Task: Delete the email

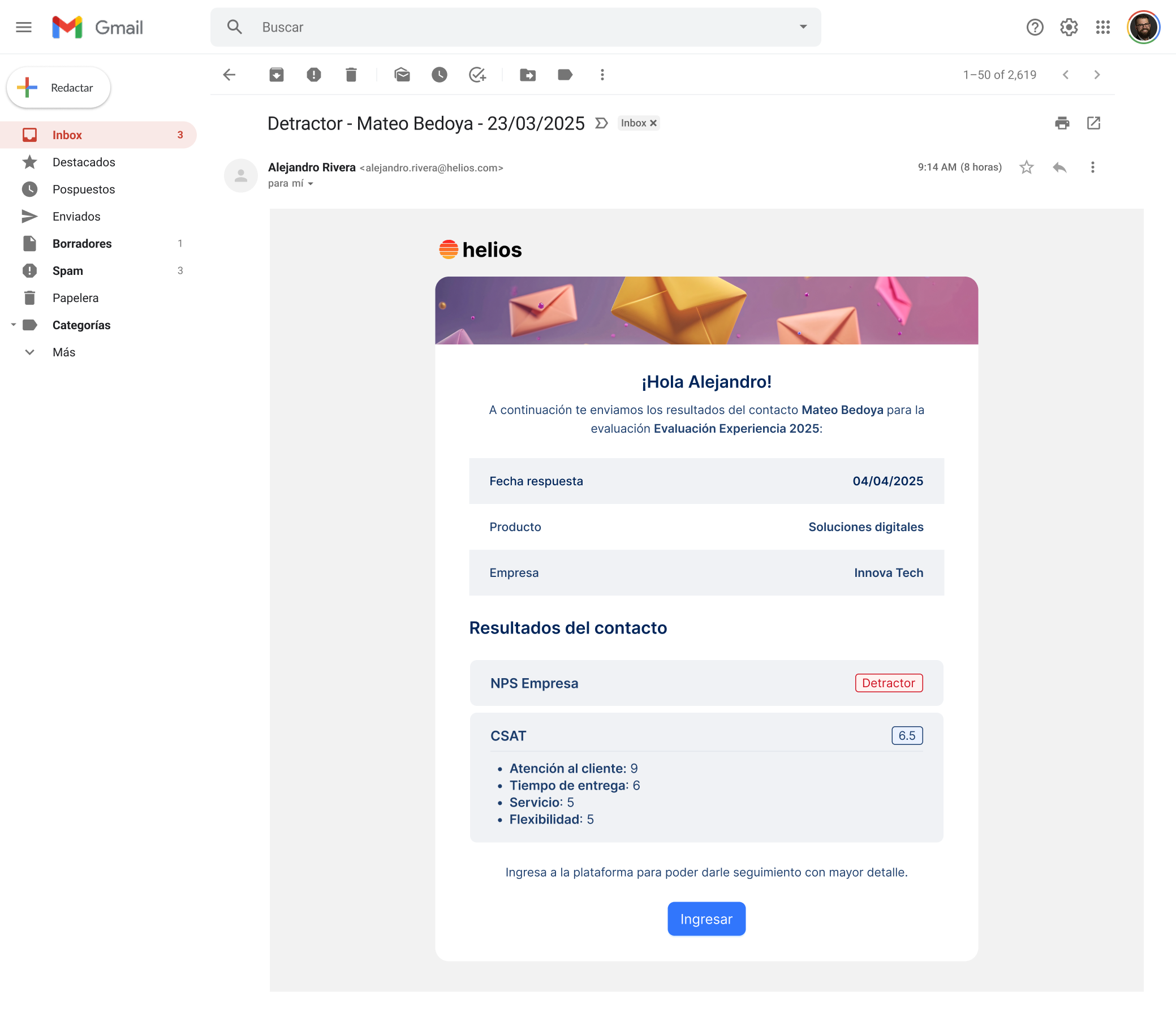Action: 351,75
